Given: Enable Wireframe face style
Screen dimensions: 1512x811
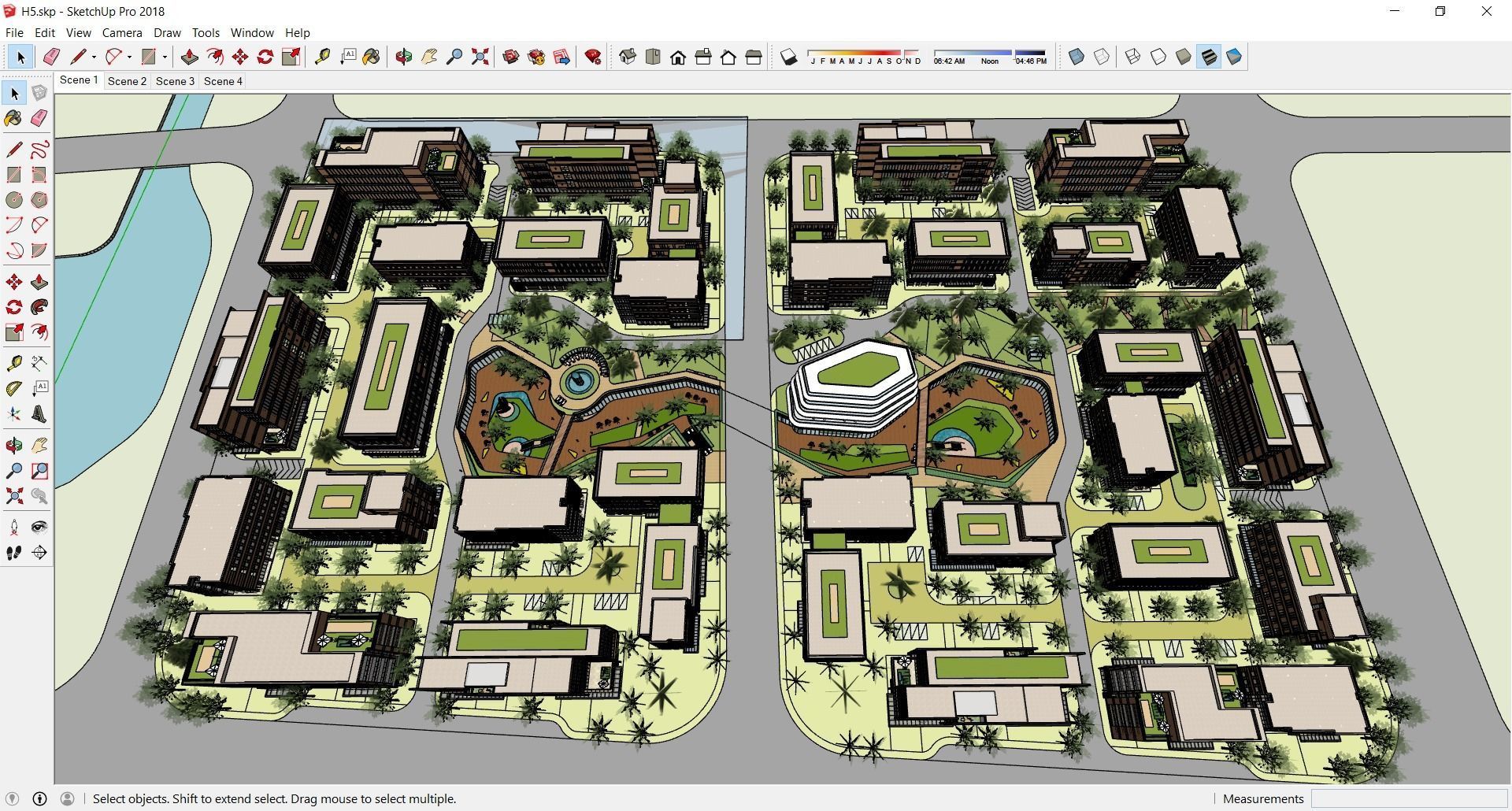Looking at the screenshot, I should (1132, 57).
